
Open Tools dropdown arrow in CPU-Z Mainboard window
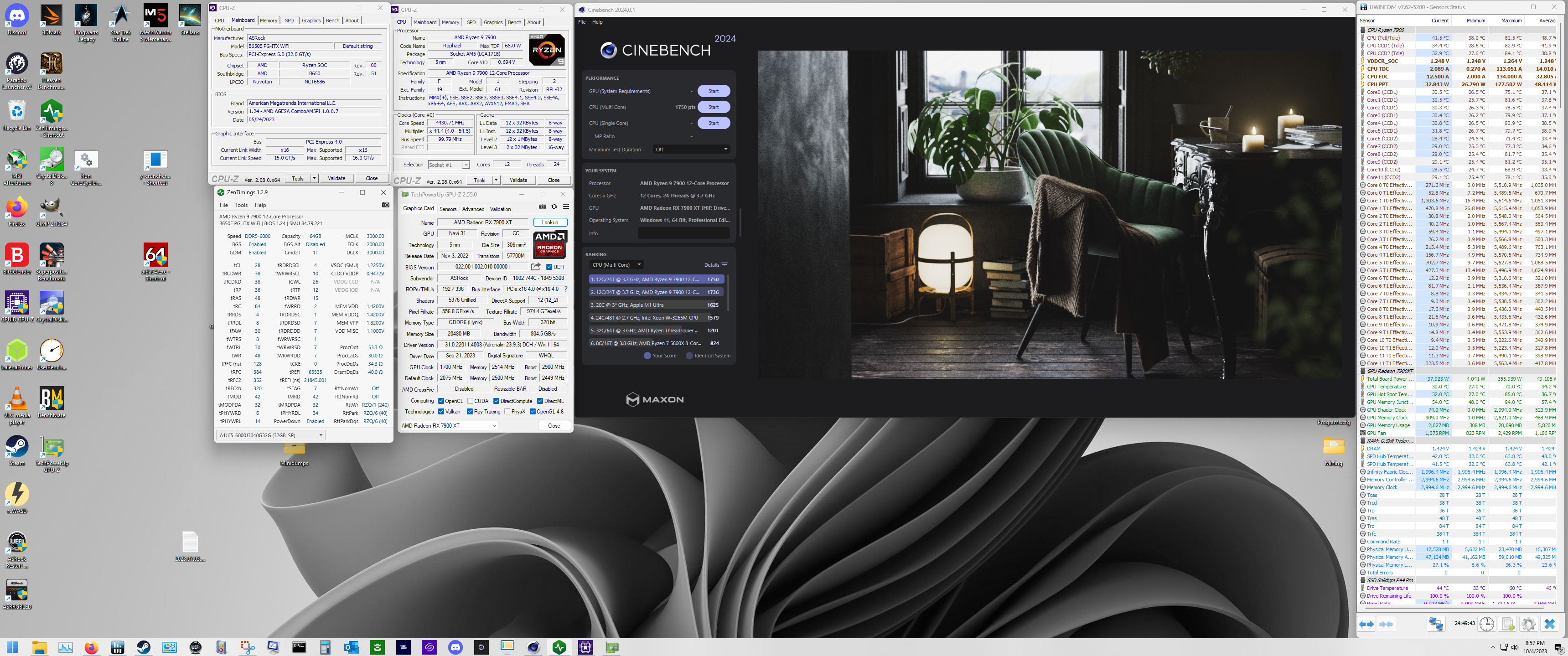(314, 178)
